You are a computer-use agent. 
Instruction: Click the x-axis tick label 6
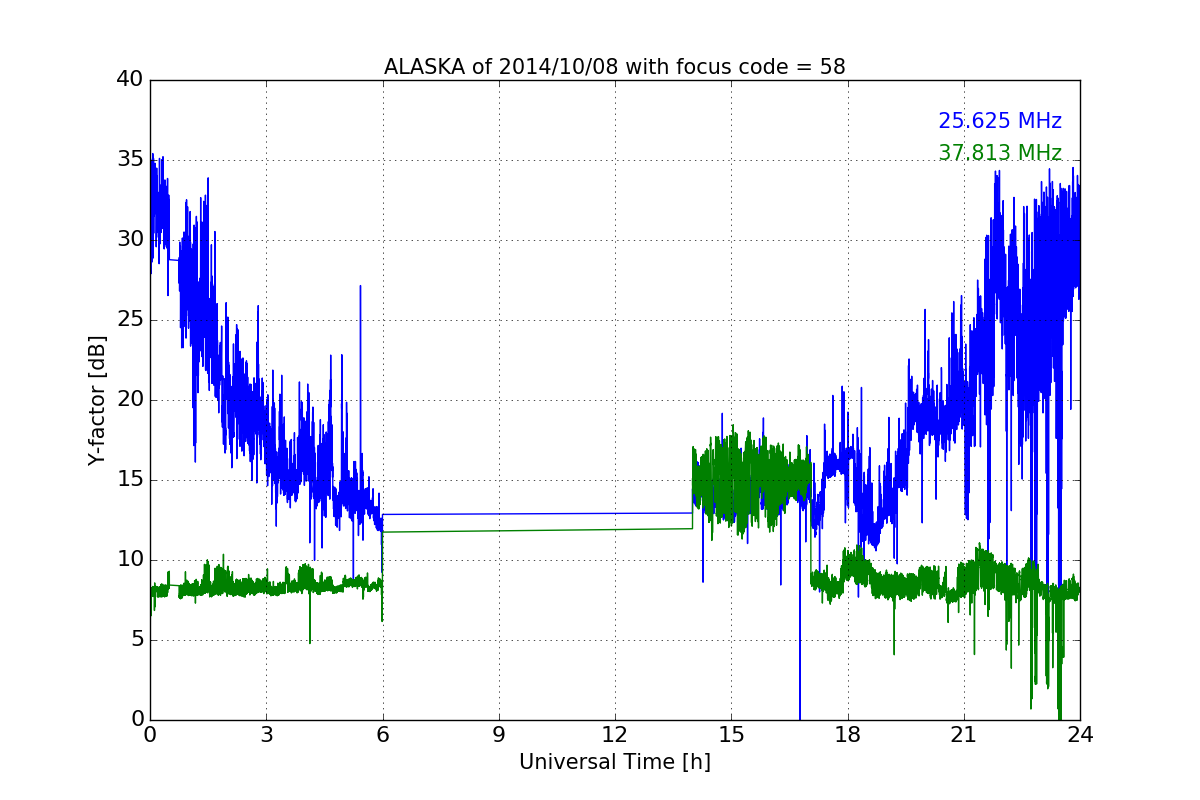click(382, 735)
